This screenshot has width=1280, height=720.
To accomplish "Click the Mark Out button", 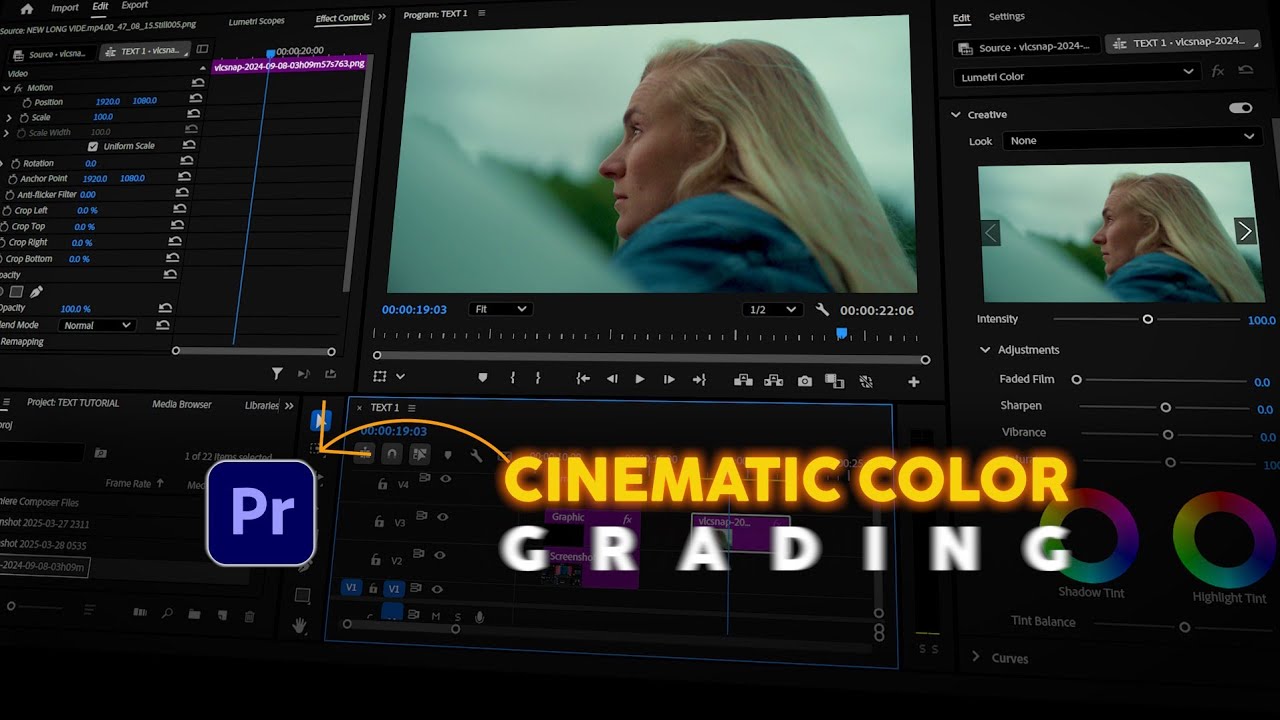I will pyautogui.click(x=538, y=379).
